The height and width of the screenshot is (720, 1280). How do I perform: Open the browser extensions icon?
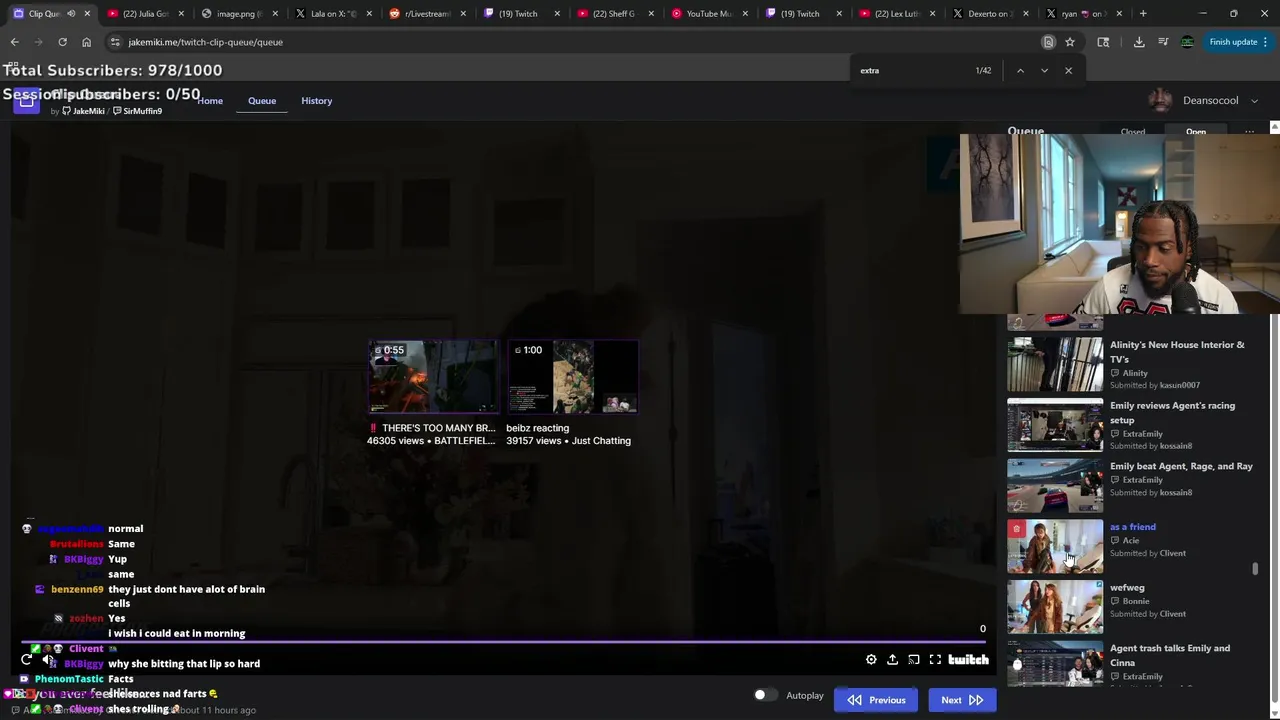pos(1103,42)
